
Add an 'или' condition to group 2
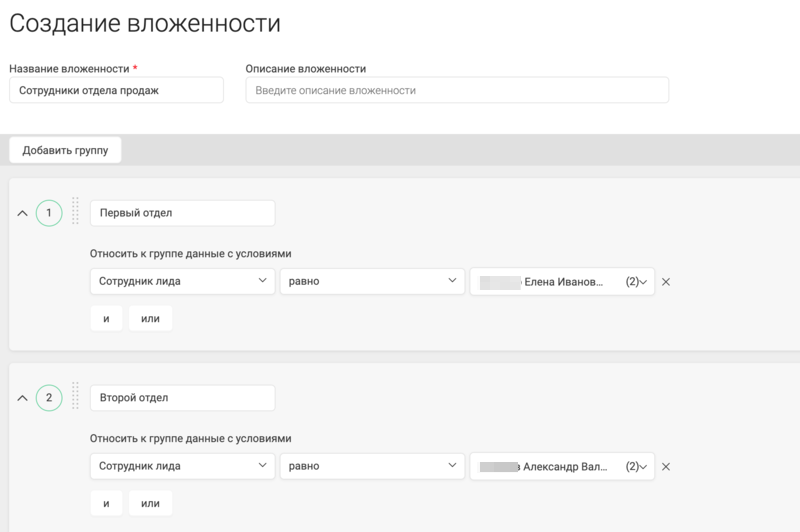click(x=150, y=503)
